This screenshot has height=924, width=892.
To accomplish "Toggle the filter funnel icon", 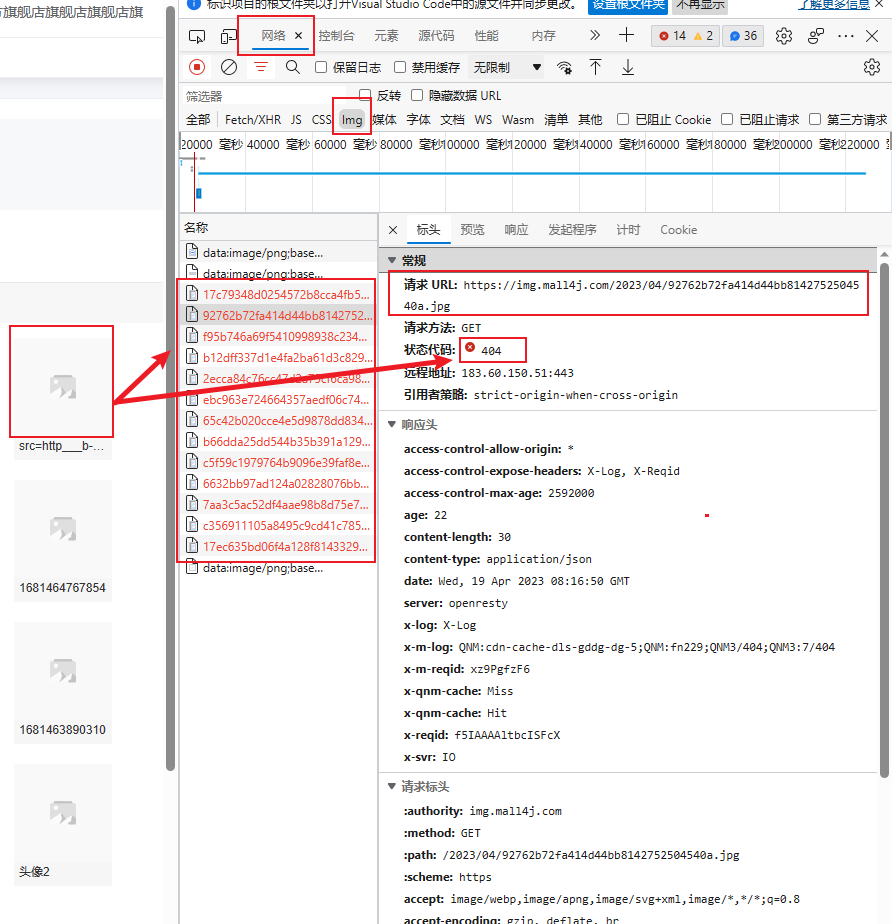I will (261, 67).
